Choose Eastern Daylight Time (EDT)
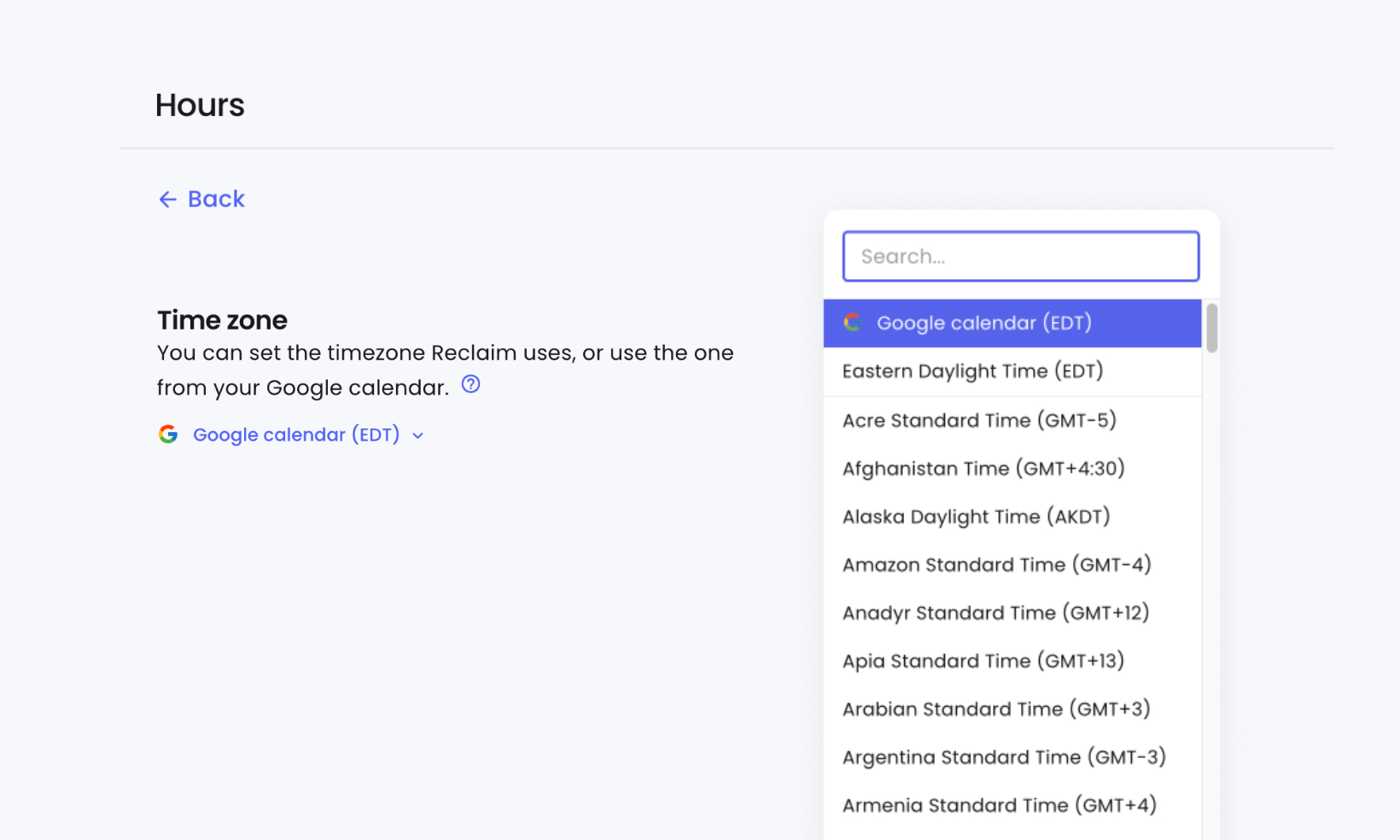Screen dimensions: 1400x840 (x=1012, y=371)
